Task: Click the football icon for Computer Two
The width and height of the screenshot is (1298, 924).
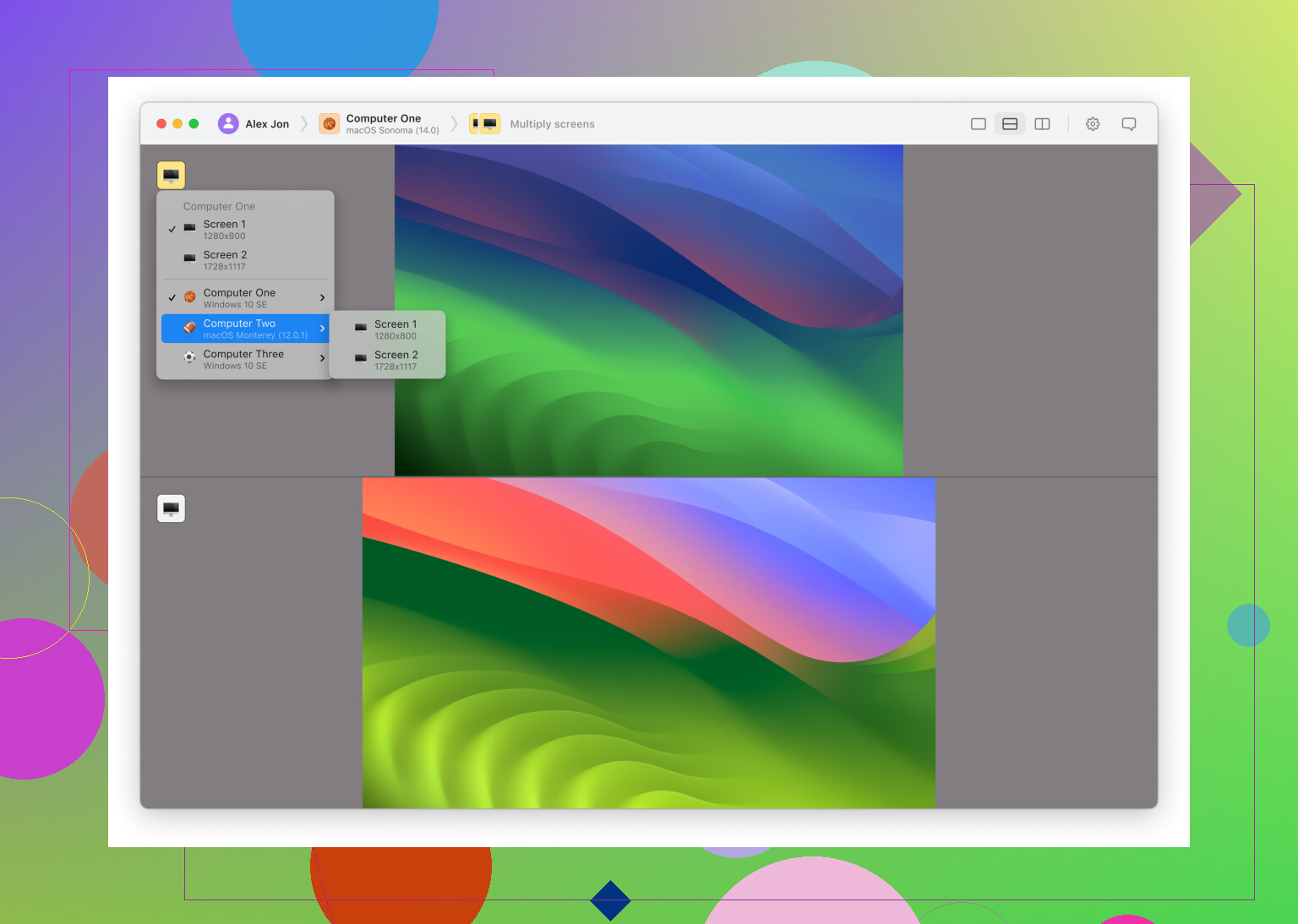Action: click(190, 328)
